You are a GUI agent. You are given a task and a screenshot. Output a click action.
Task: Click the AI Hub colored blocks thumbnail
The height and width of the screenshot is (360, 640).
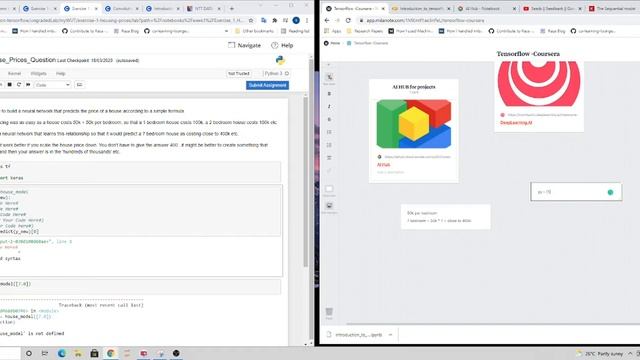(413, 124)
